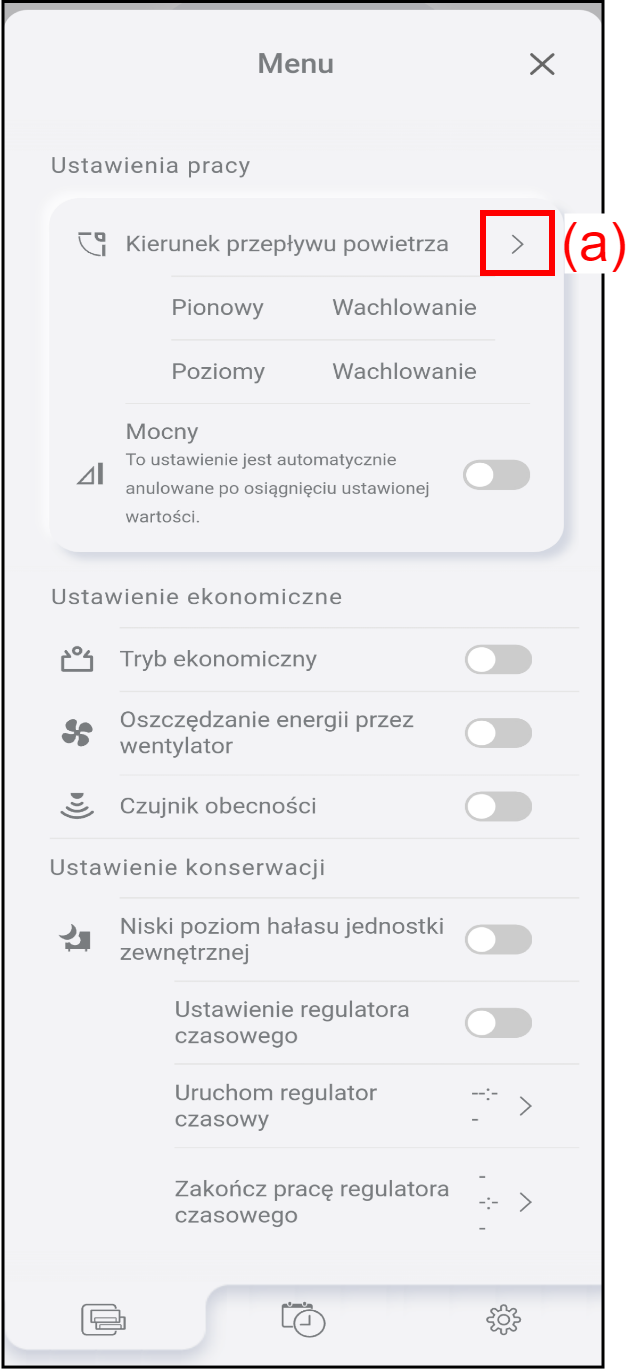Select the operation menu bottom tab
The image size is (630, 1371).
point(104,1321)
